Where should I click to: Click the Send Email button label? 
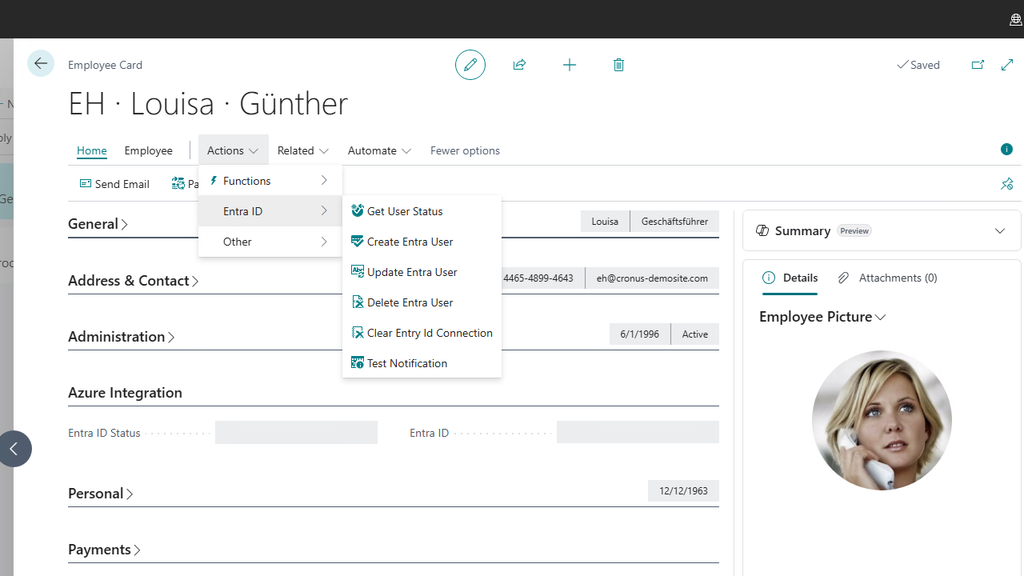point(122,184)
